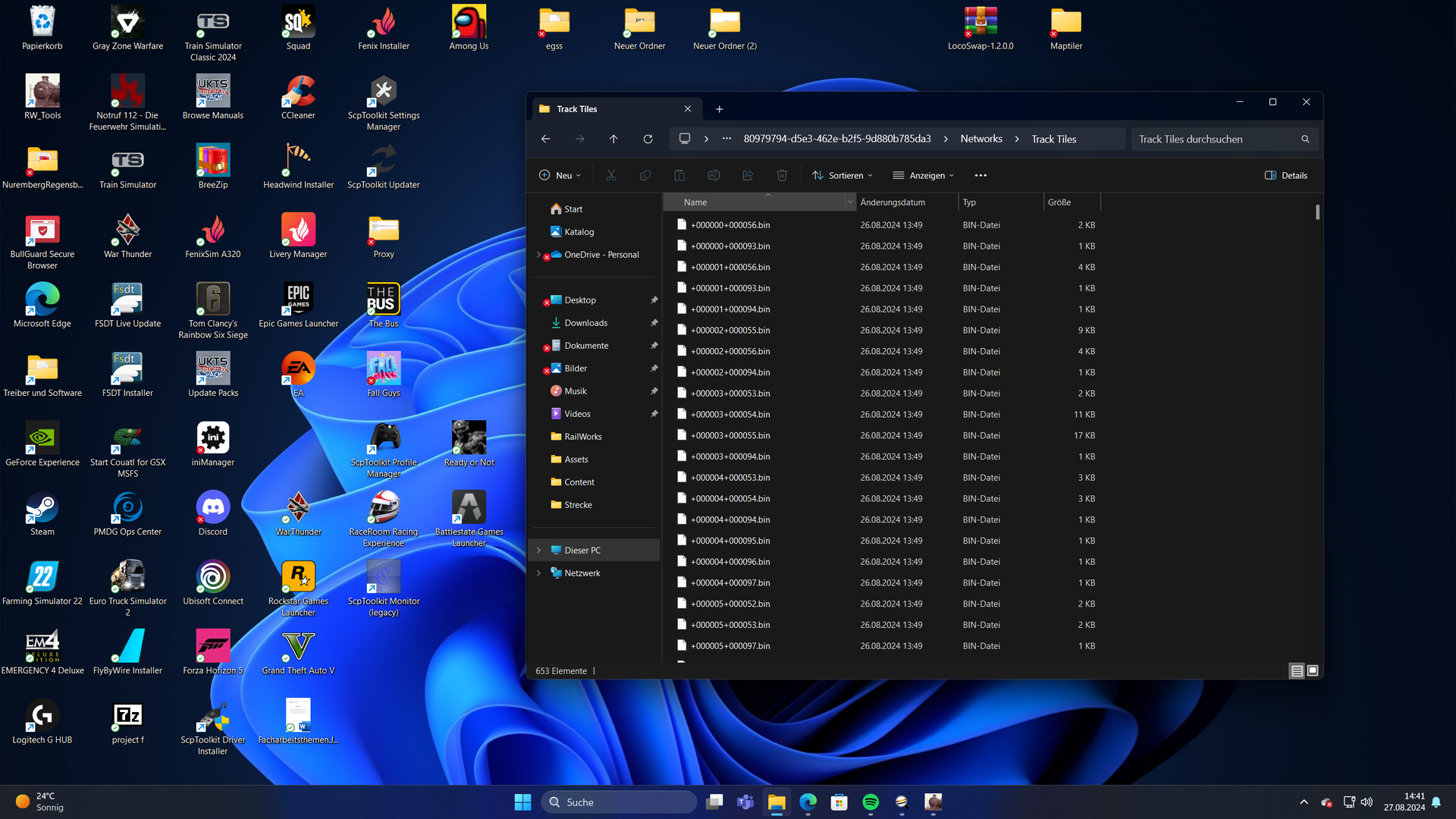The width and height of the screenshot is (1456, 819).
Task: Click the long GUID folder breadcrumb
Action: pos(837,139)
